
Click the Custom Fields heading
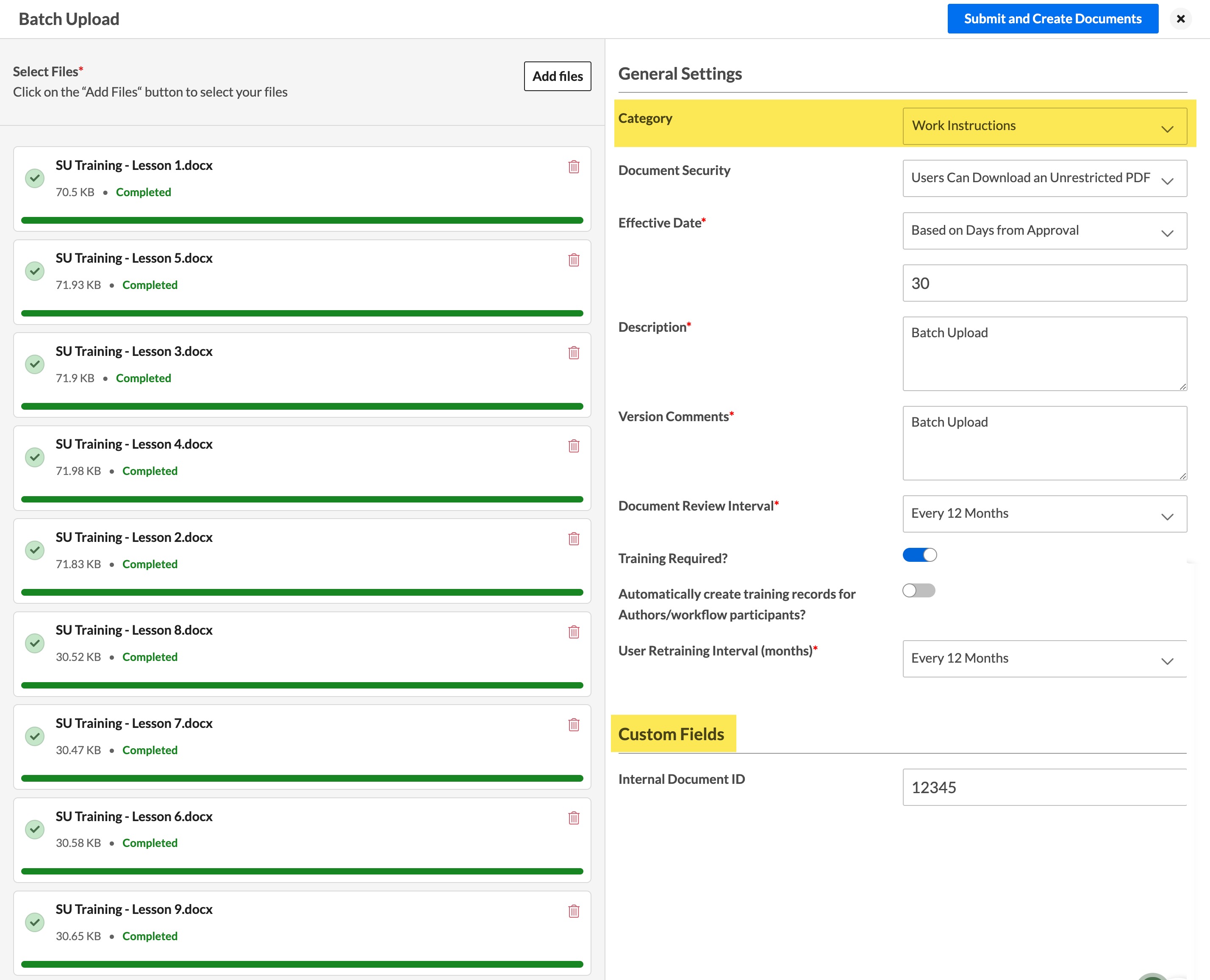tap(671, 734)
